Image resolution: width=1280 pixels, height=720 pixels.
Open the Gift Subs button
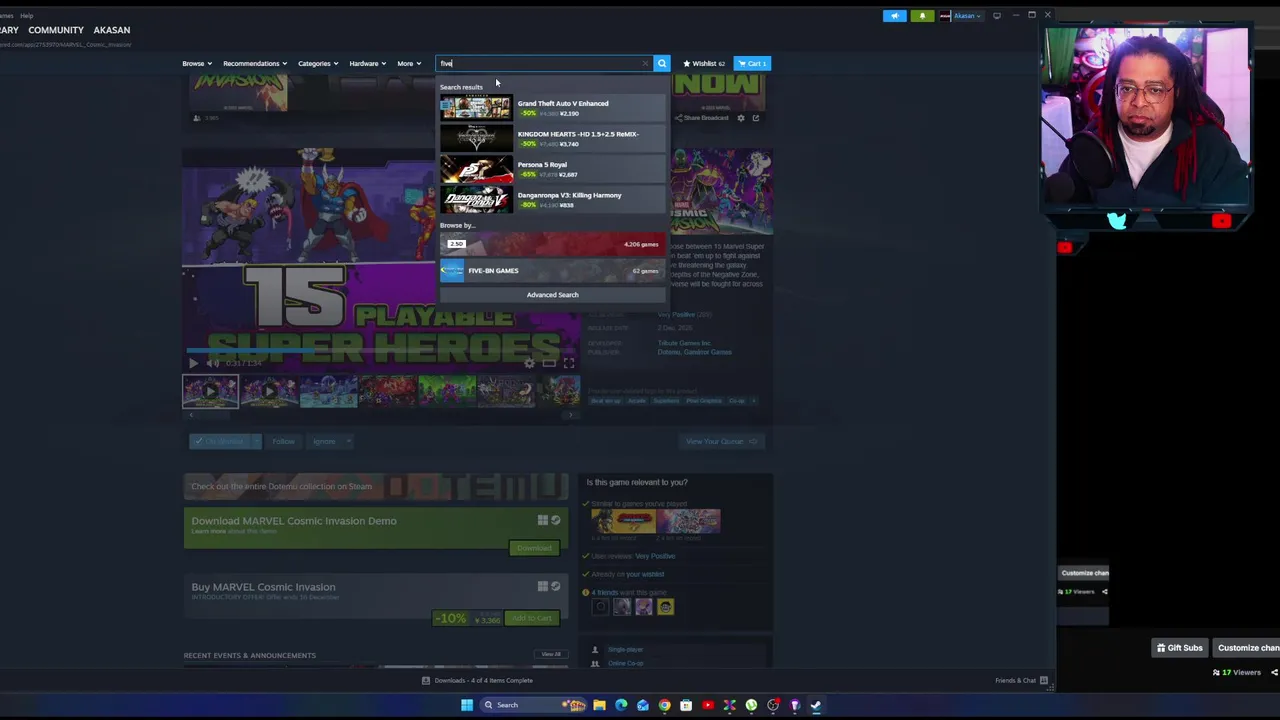(x=1180, y=648)
